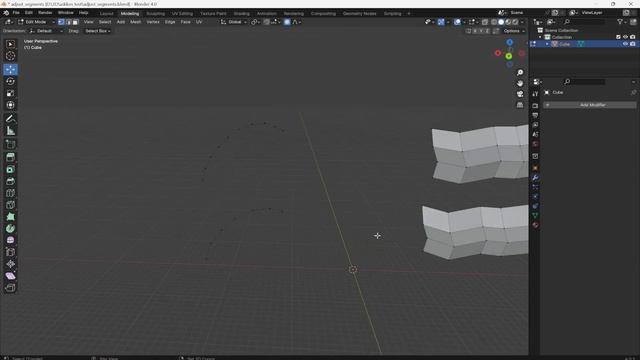Open the Output properties tab
This screenshot has height=360, width=640.
(x=535, y=116)
